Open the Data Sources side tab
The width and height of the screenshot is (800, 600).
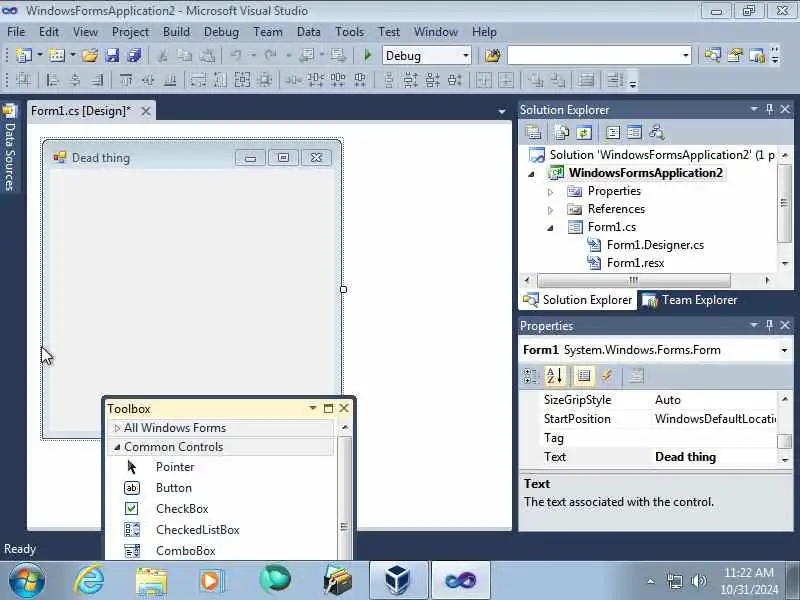tap(10, 147)
